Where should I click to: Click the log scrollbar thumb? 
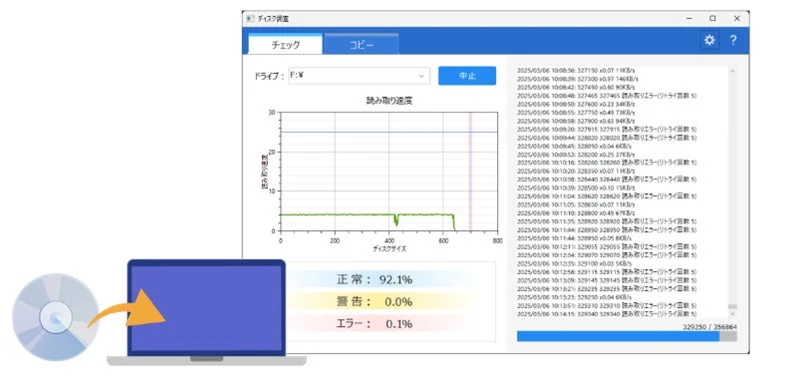[732, 306]
